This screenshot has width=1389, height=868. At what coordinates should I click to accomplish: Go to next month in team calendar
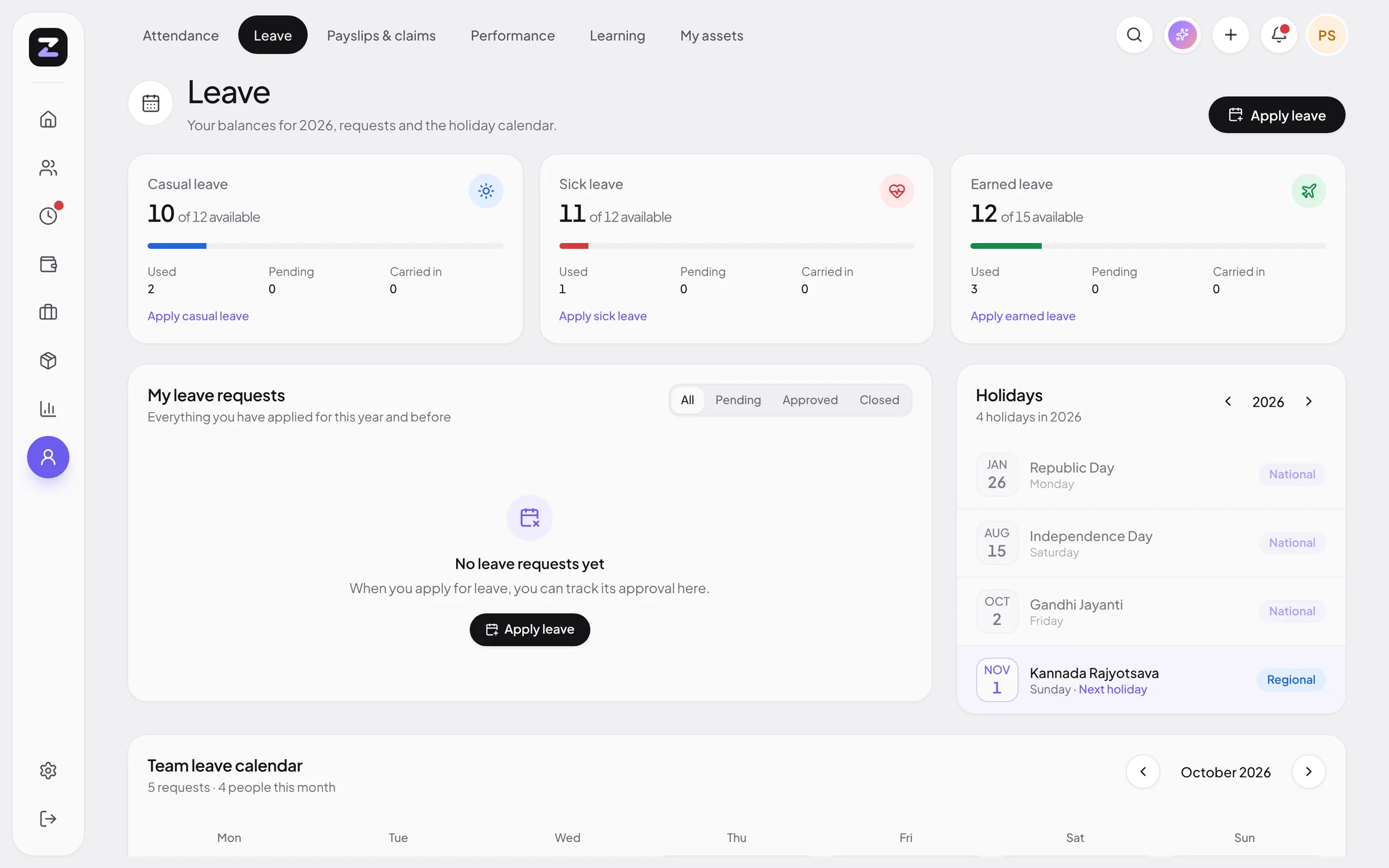point(1309,771)
